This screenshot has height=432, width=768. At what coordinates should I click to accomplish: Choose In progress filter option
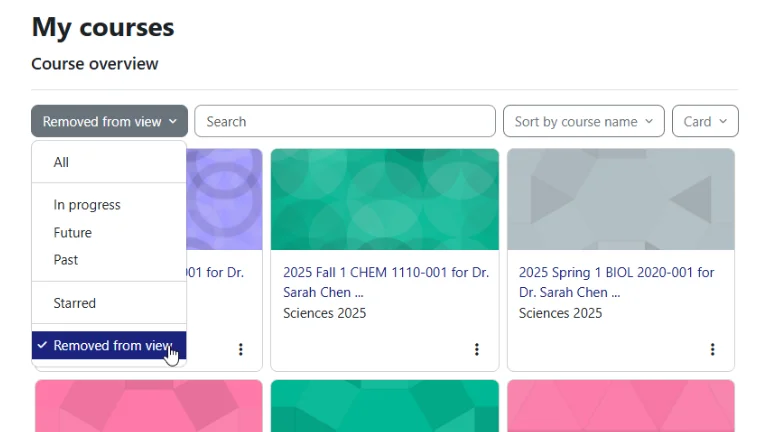click(x=109, y=205)
